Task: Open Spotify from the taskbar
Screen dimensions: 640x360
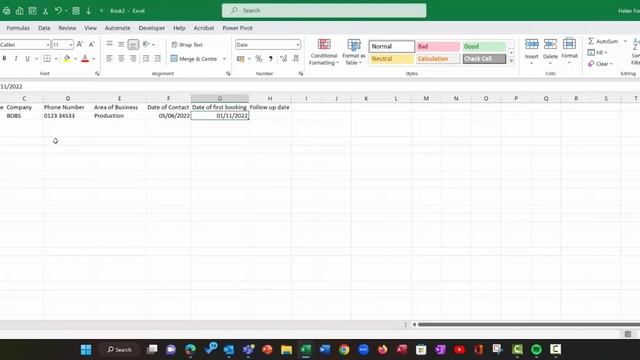Action: coord(536,349)
